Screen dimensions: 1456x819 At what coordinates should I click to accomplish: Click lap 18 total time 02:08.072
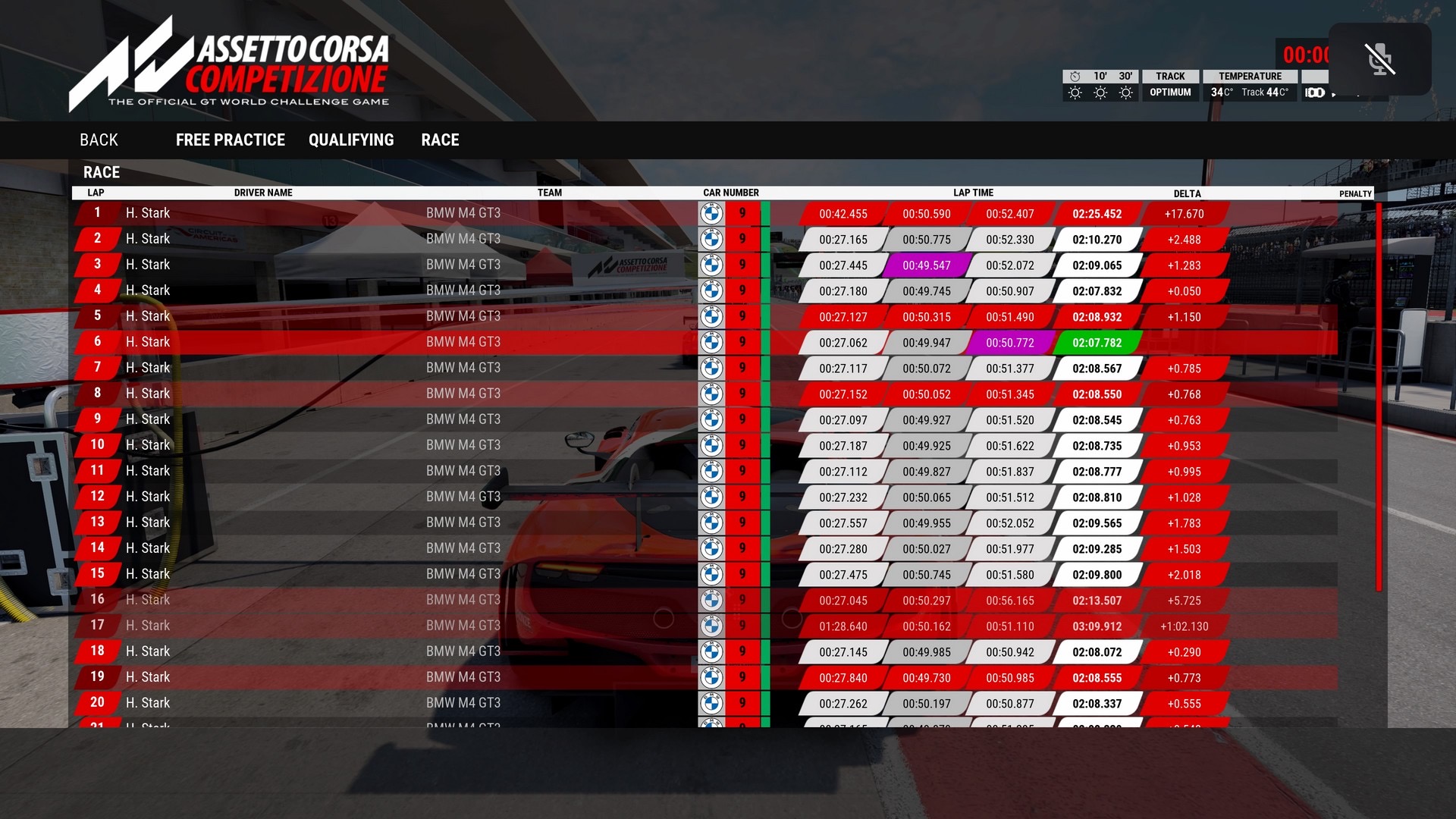1097,652
